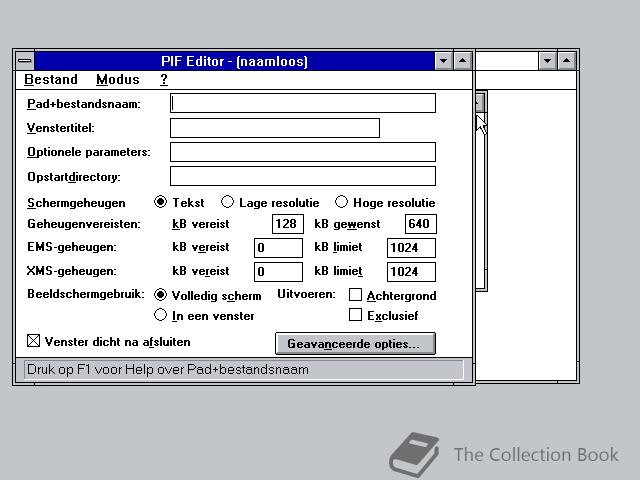Click Geheugenvereisten kB vereist field 128
Screen dimensions: 640x480
tap(288, 224)
